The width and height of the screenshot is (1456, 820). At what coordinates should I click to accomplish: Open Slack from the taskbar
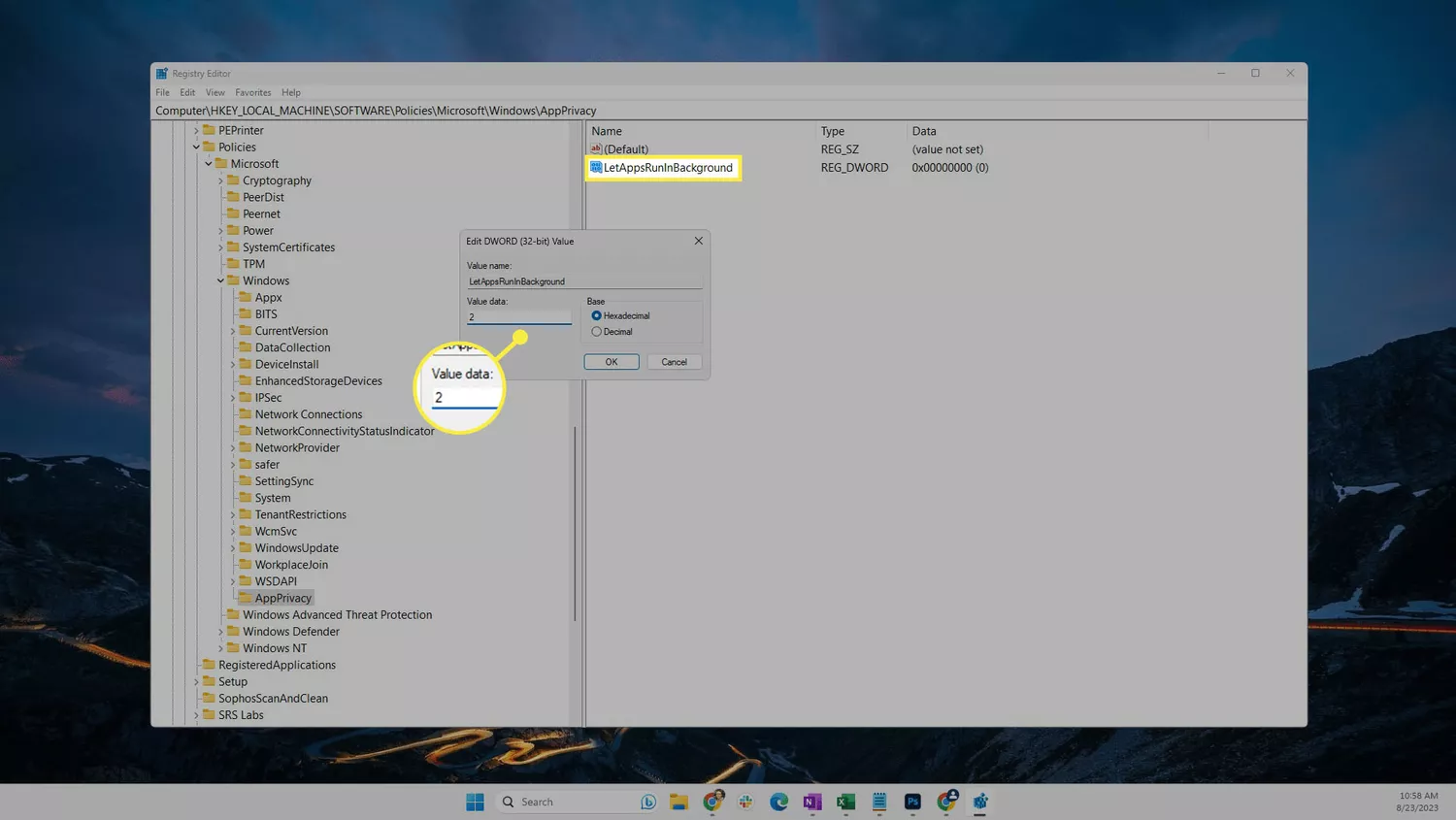coord(745,802)
